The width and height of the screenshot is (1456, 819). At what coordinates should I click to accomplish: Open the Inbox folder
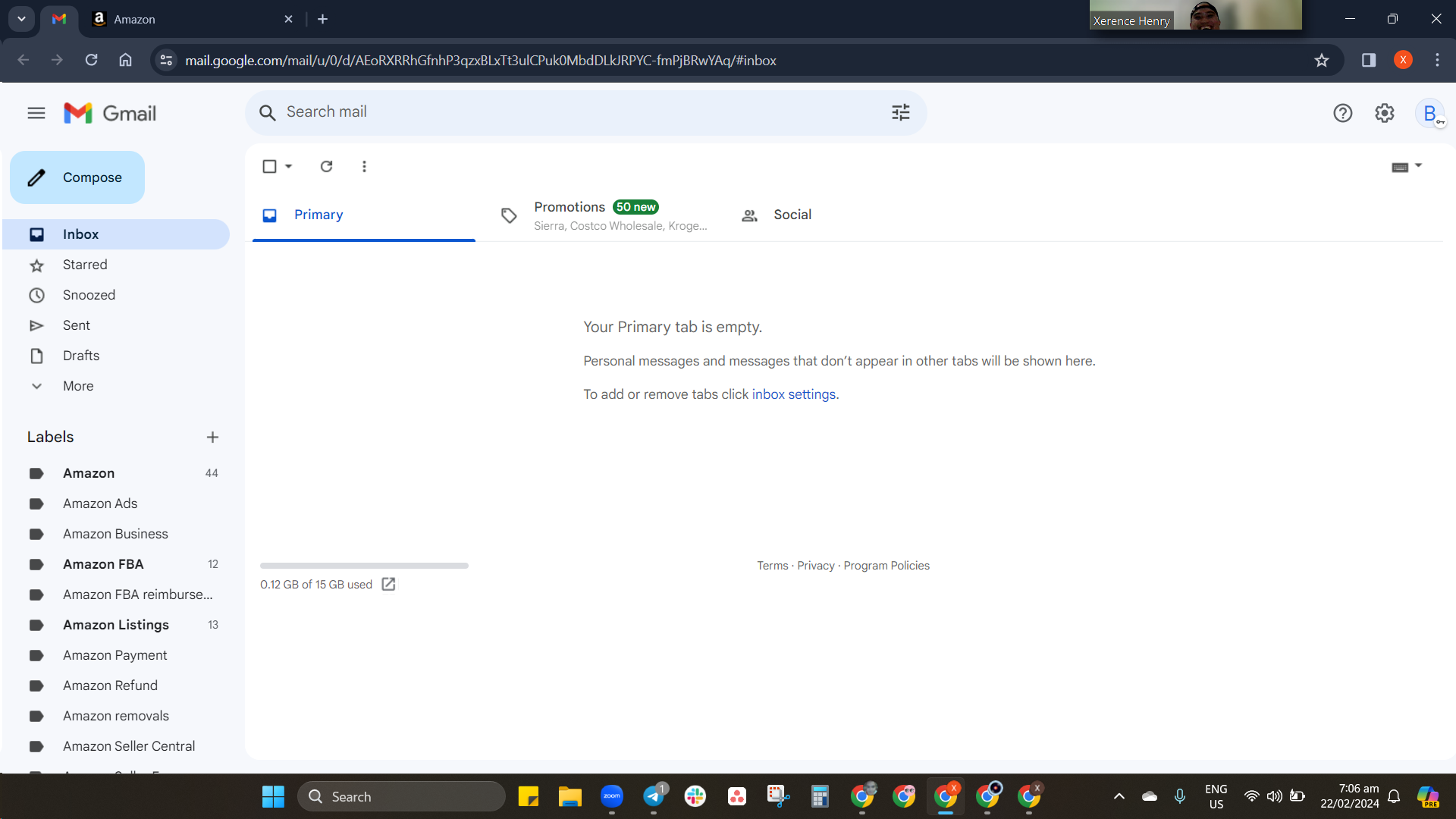(116, 234)
